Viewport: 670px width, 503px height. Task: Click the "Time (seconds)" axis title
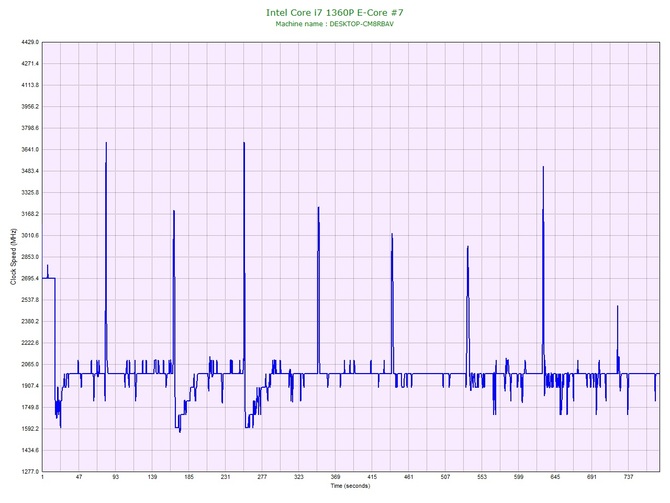tap(350, 486)
